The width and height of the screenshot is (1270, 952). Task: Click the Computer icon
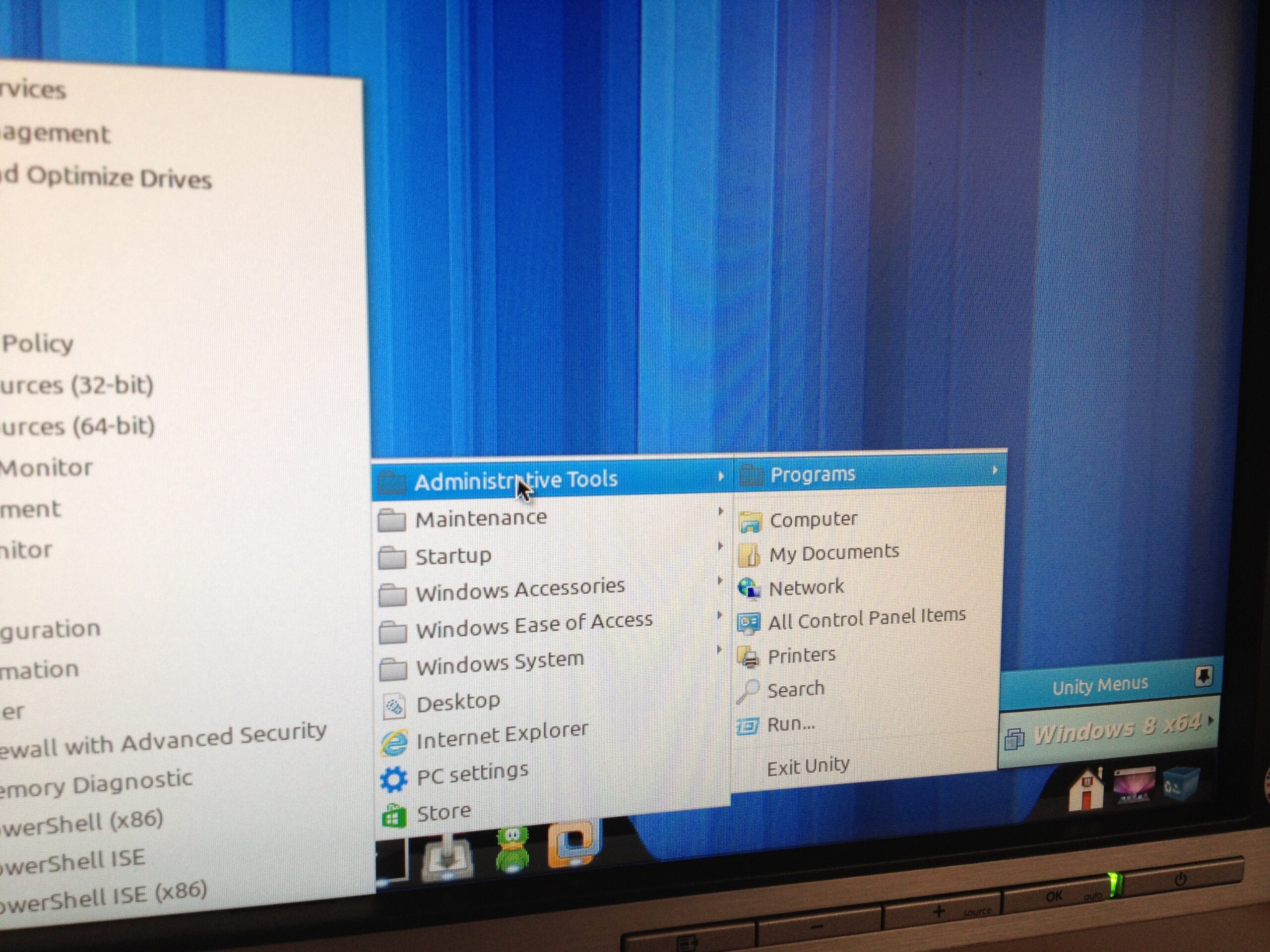pos(751,522)
